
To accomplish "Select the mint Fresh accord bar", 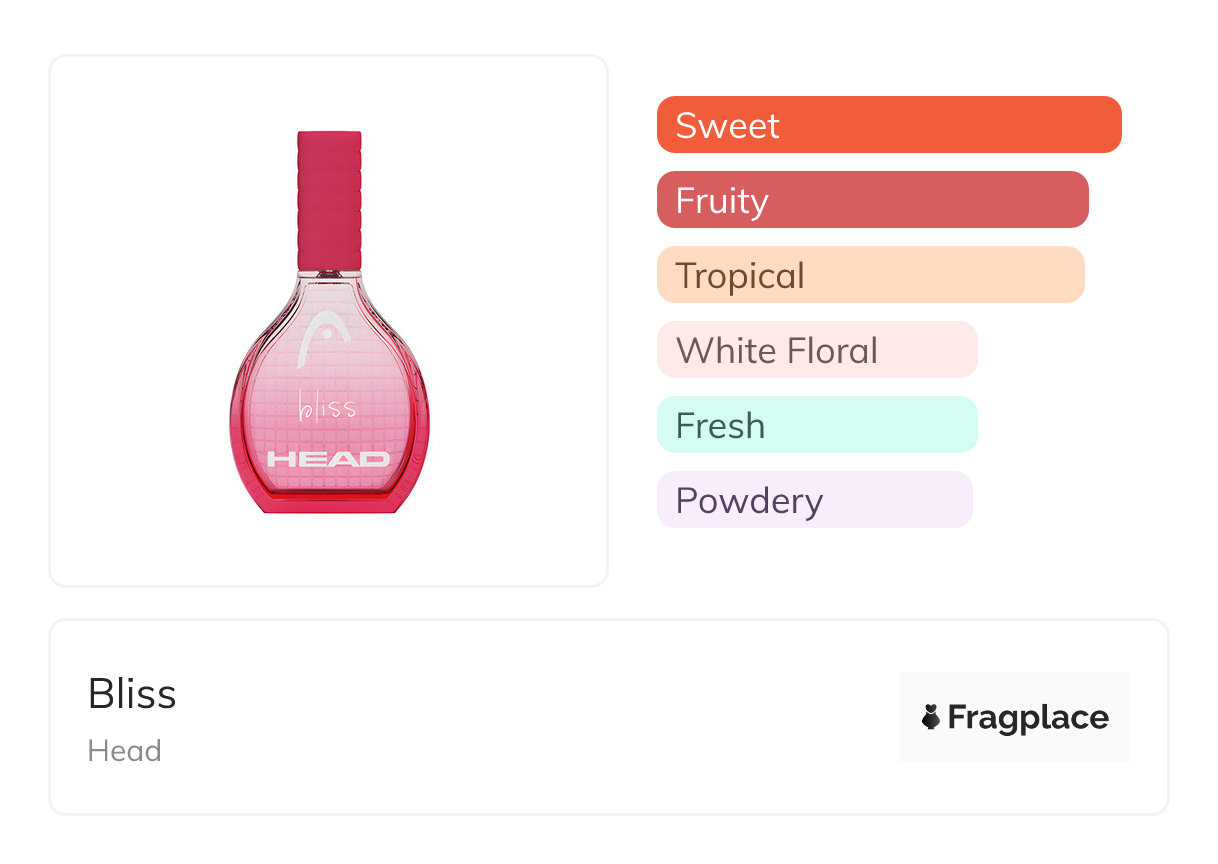I will 816,425.
